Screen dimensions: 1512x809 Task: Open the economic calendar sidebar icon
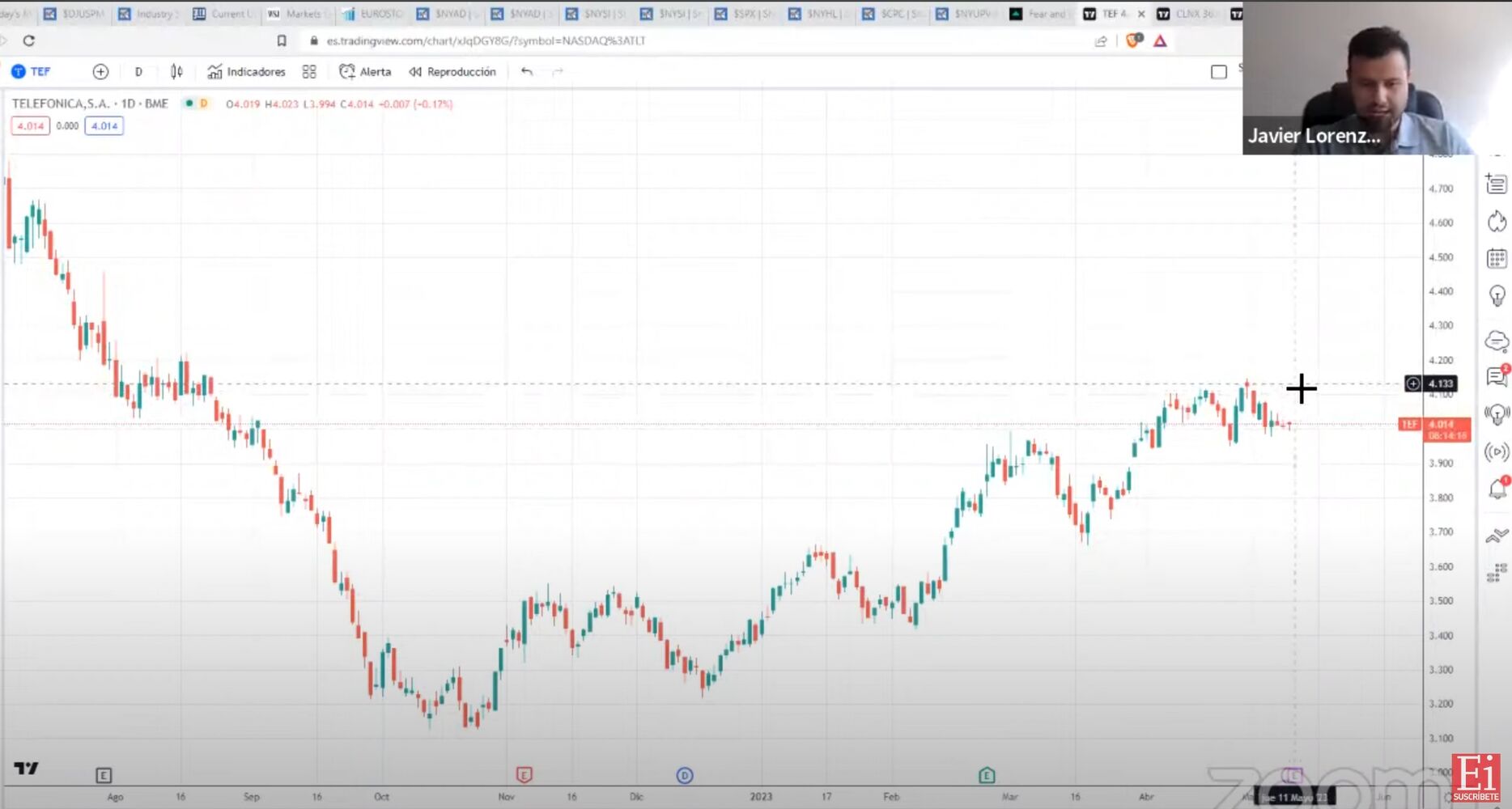coord(1497,259)
